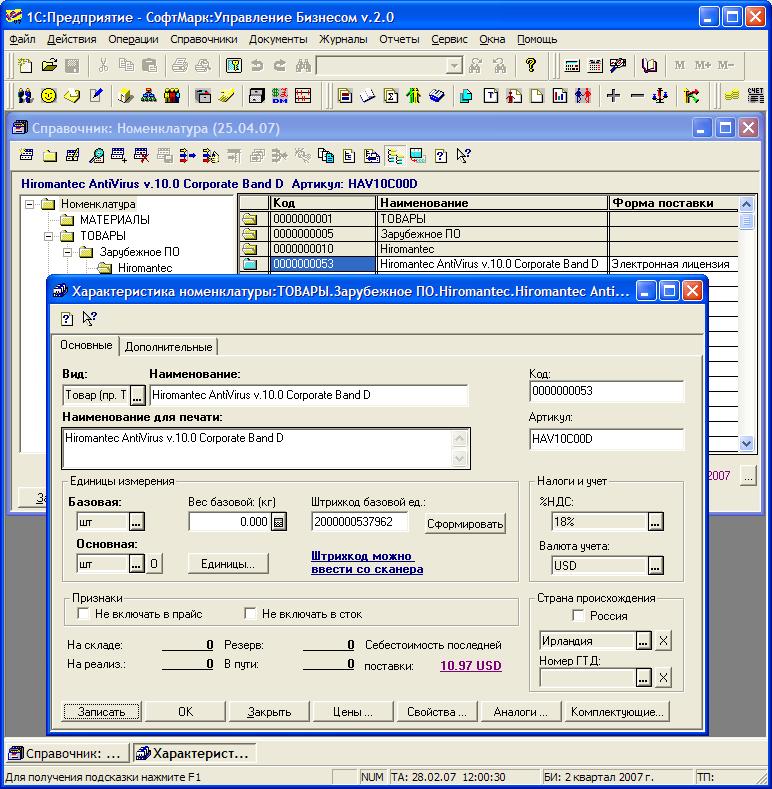Click the binoculars search icon in main toolbar
Screen dimensions: 772x789
point(303,65)
